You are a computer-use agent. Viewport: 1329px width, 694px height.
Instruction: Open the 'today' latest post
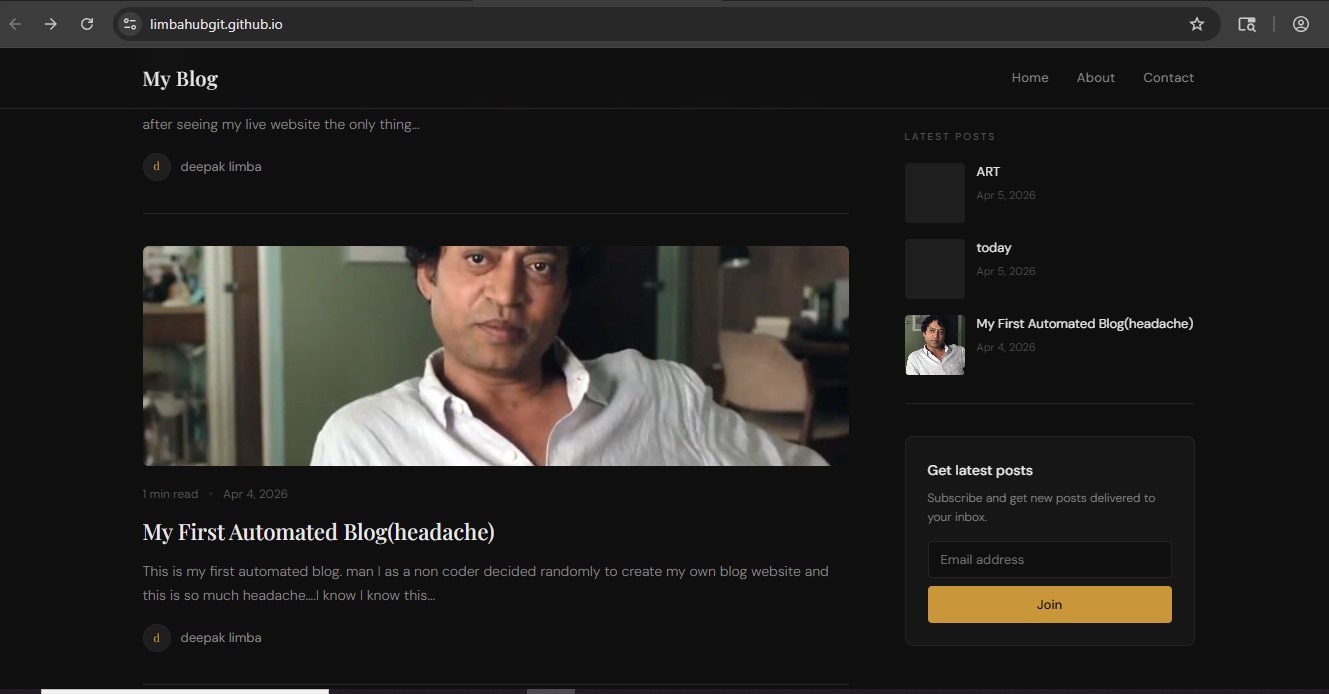coord(994,248)
